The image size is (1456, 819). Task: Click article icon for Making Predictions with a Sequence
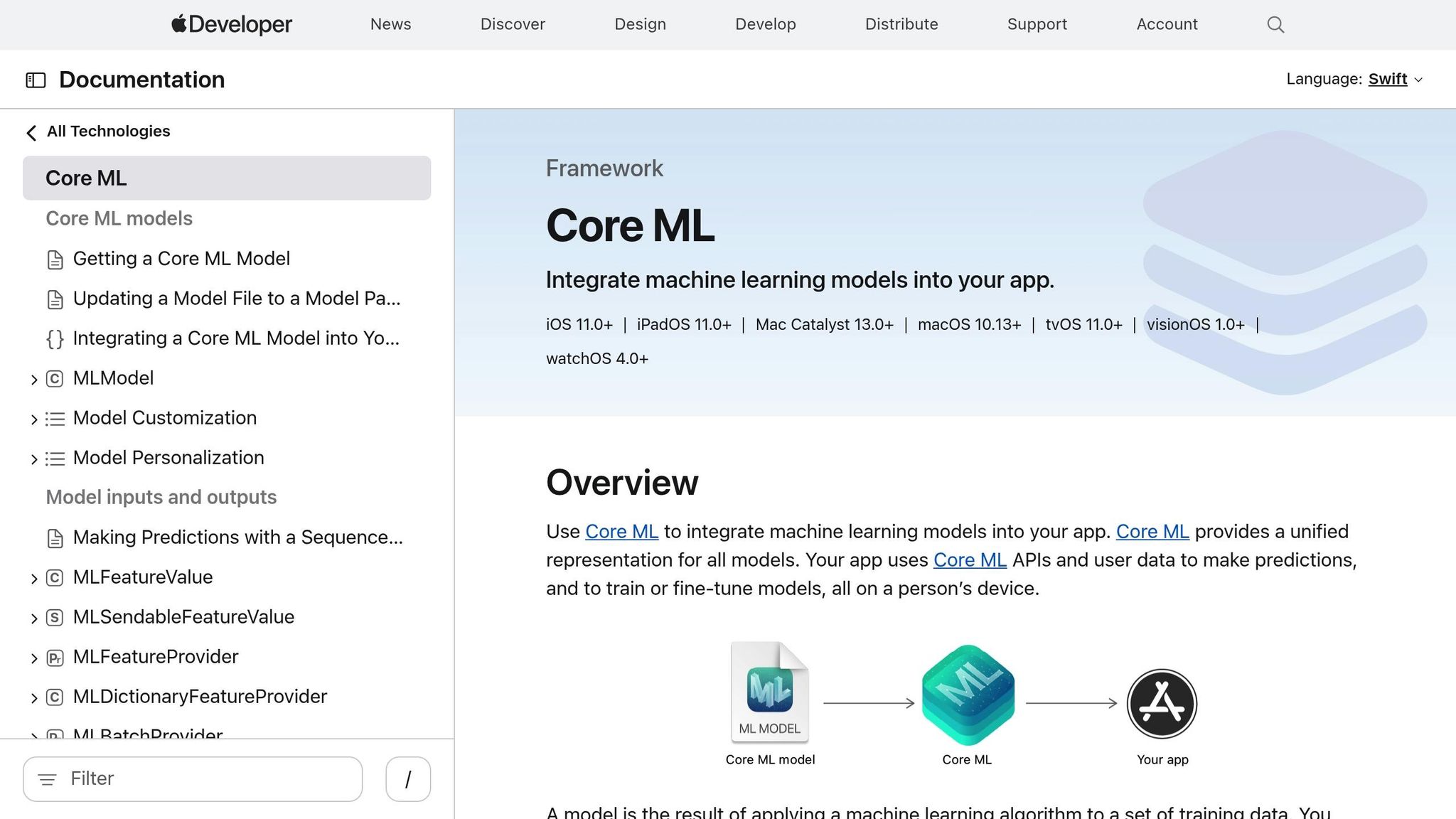point(55,538)
